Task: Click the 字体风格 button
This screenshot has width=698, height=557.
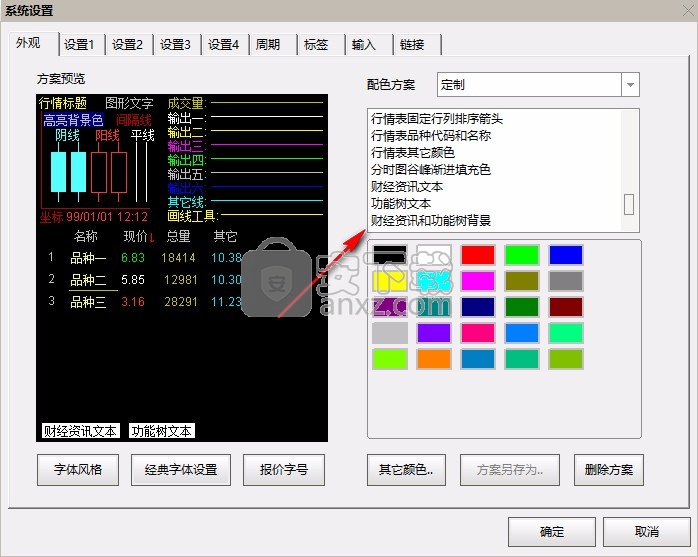Action: 78,470
